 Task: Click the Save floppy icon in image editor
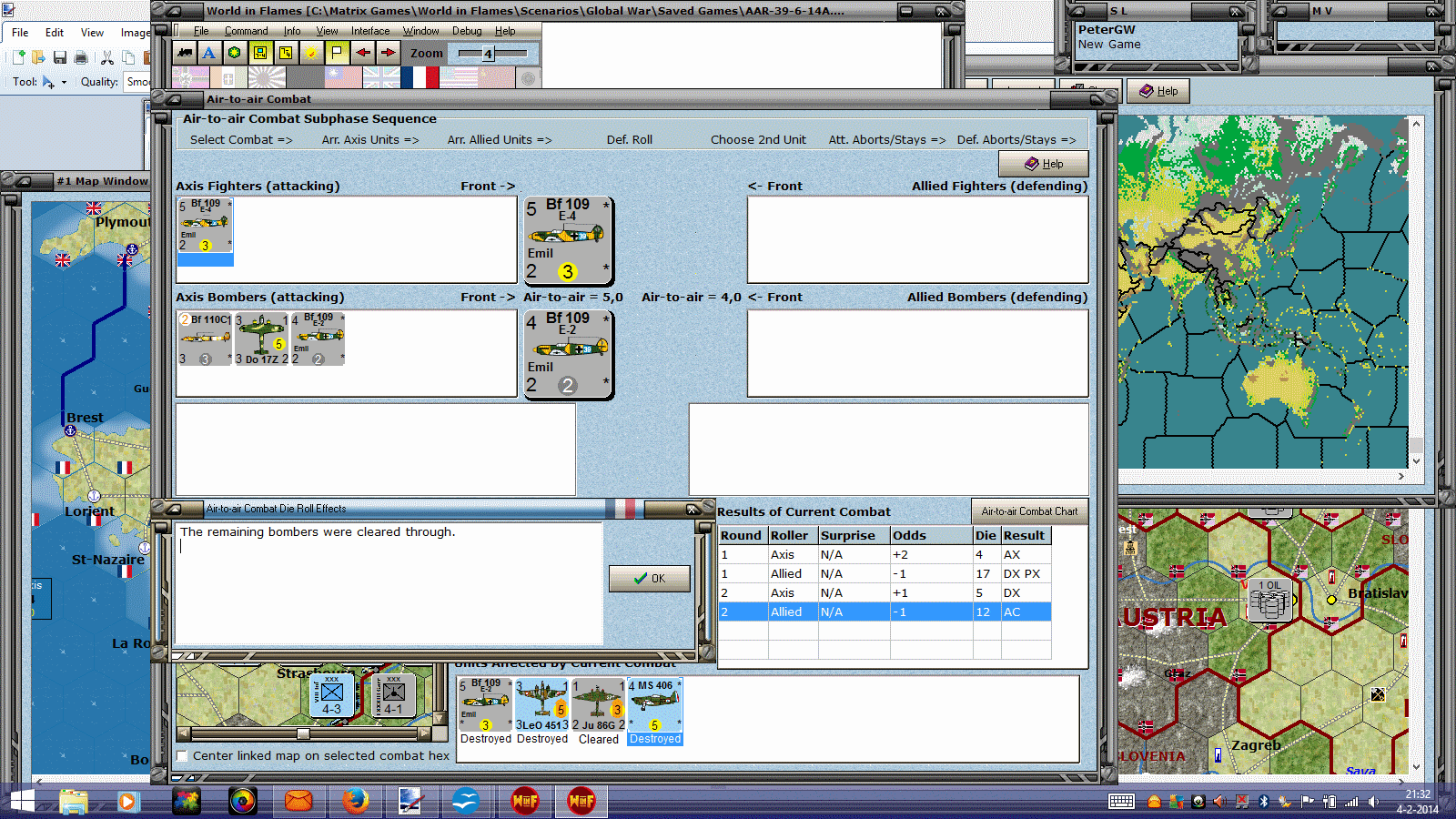tap(60, 57)
